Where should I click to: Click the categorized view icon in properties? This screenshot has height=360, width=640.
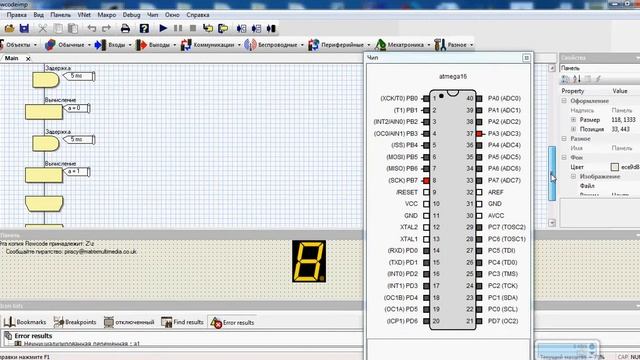(565, 79)
